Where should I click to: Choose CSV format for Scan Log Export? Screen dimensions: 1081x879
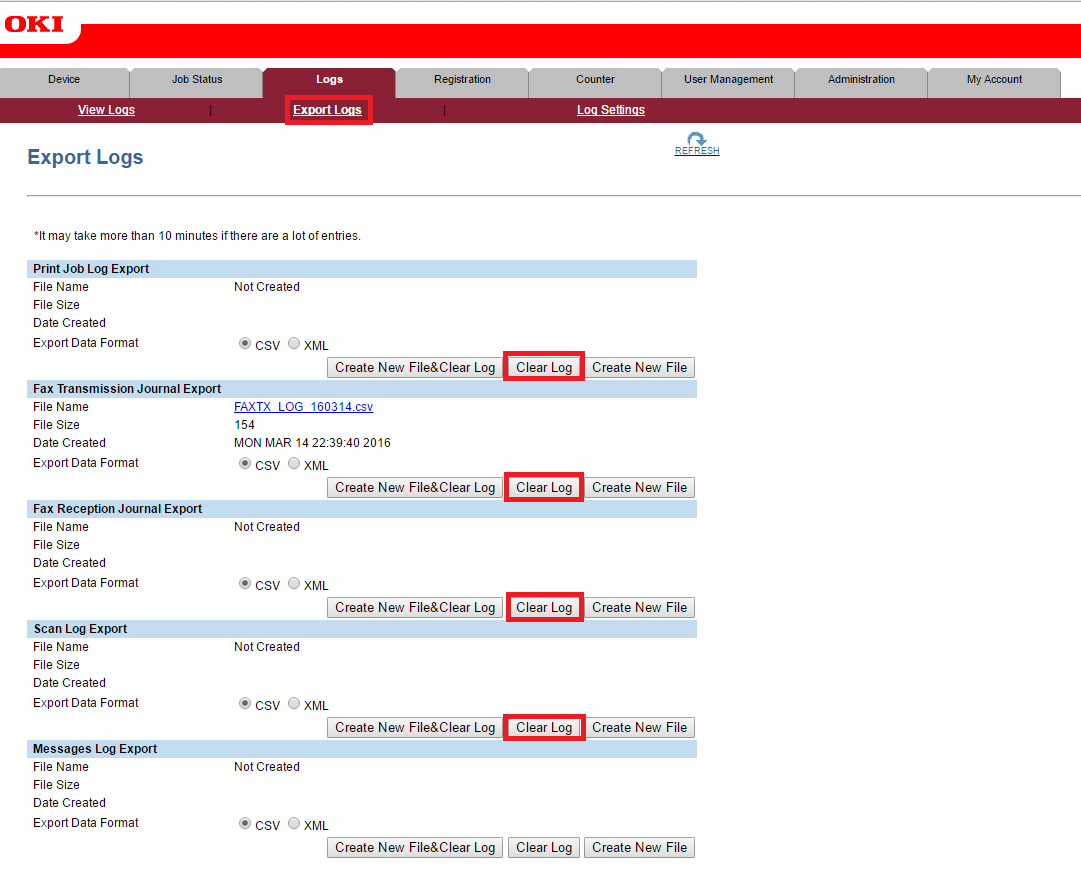[x=245, y=703]
